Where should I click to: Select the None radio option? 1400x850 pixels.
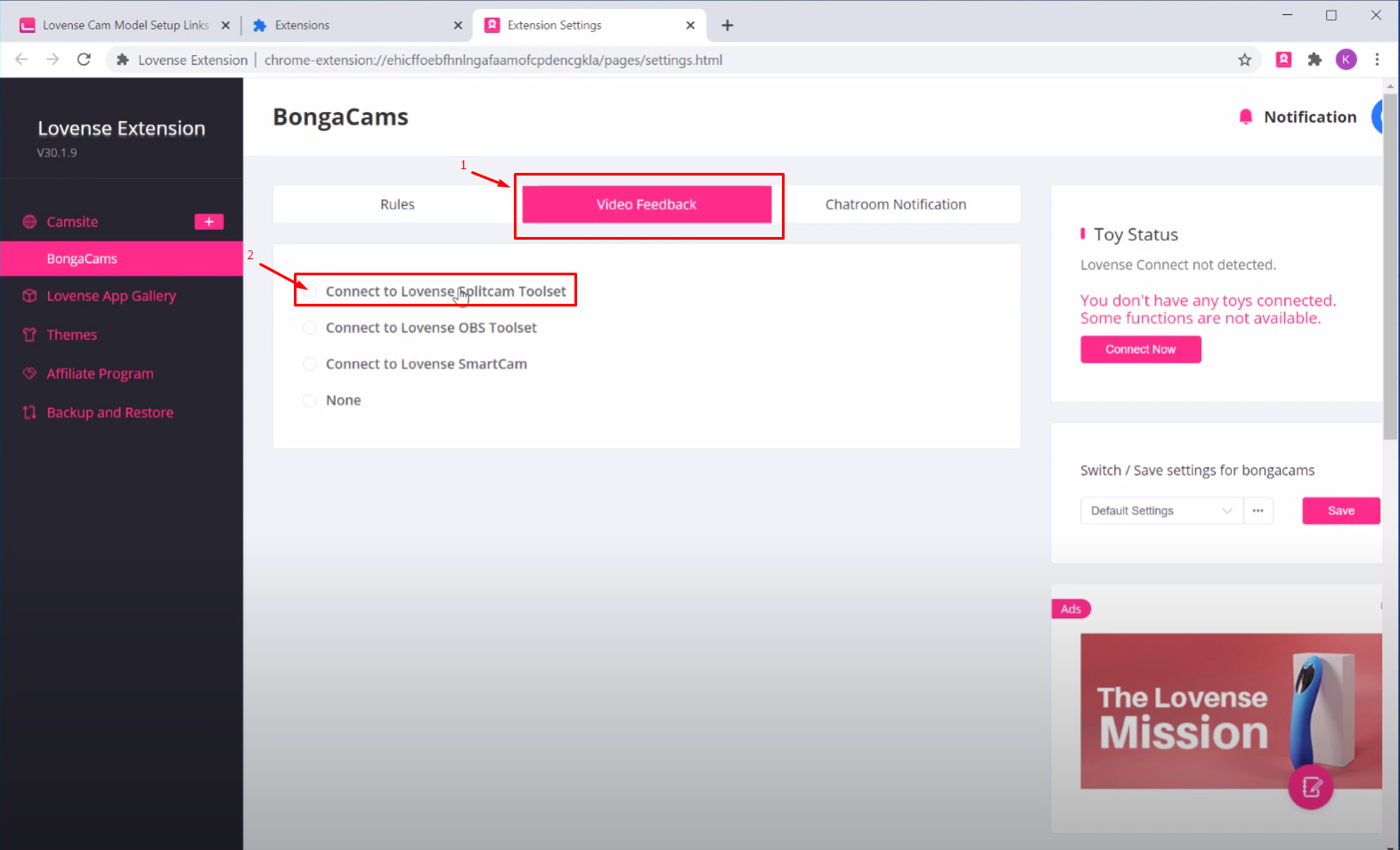click(310, 401)
